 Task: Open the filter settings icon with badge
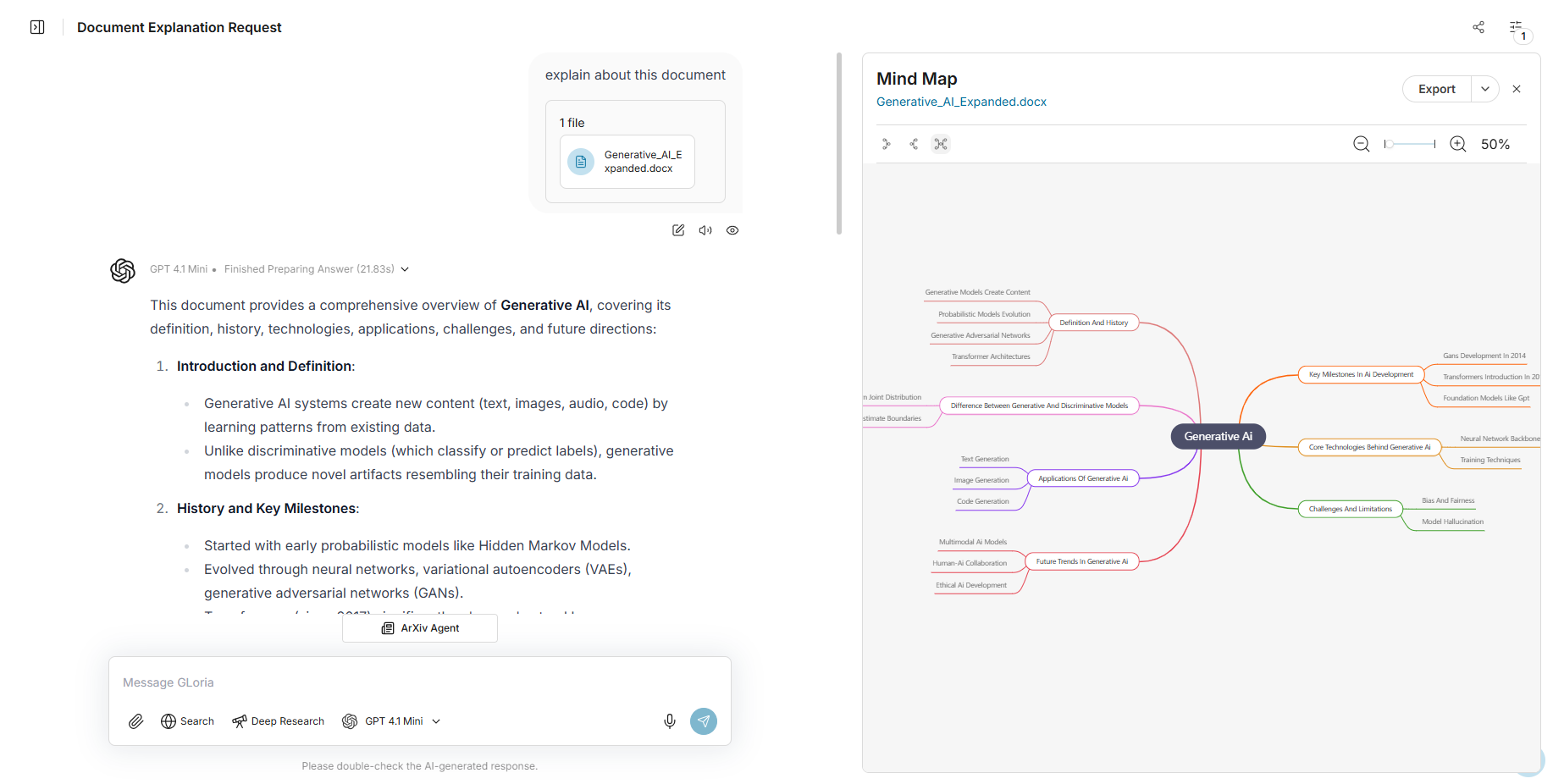coord(1517,28)
